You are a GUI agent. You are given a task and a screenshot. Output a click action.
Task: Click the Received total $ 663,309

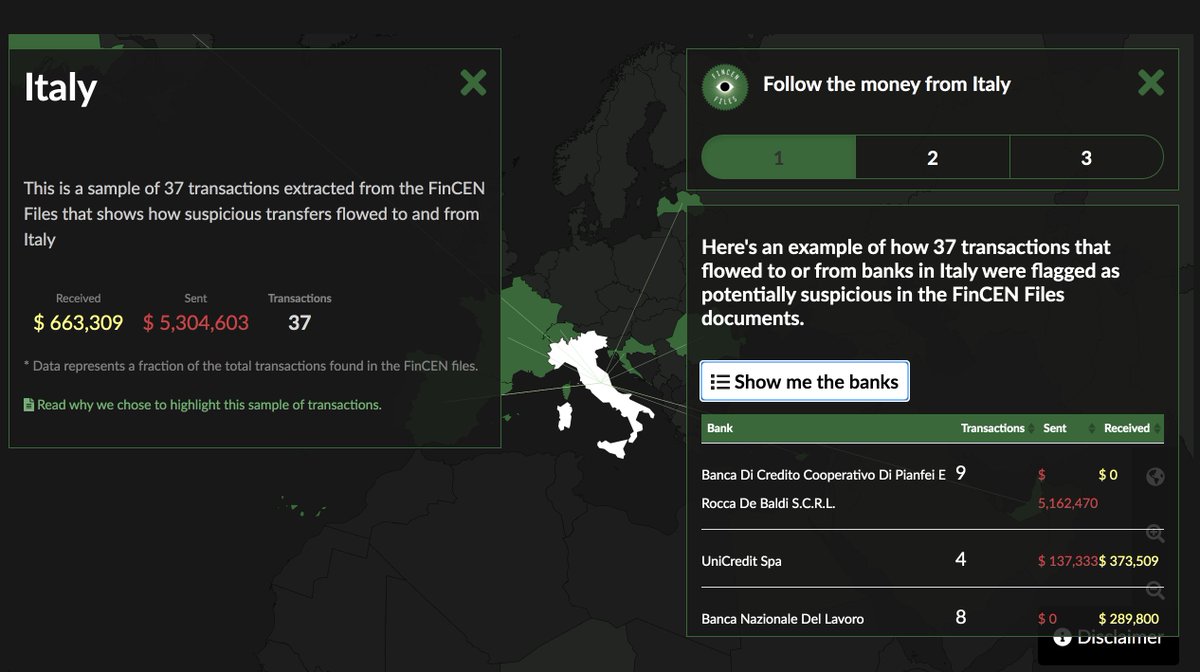pyautogui.click(x=78, y=322)
